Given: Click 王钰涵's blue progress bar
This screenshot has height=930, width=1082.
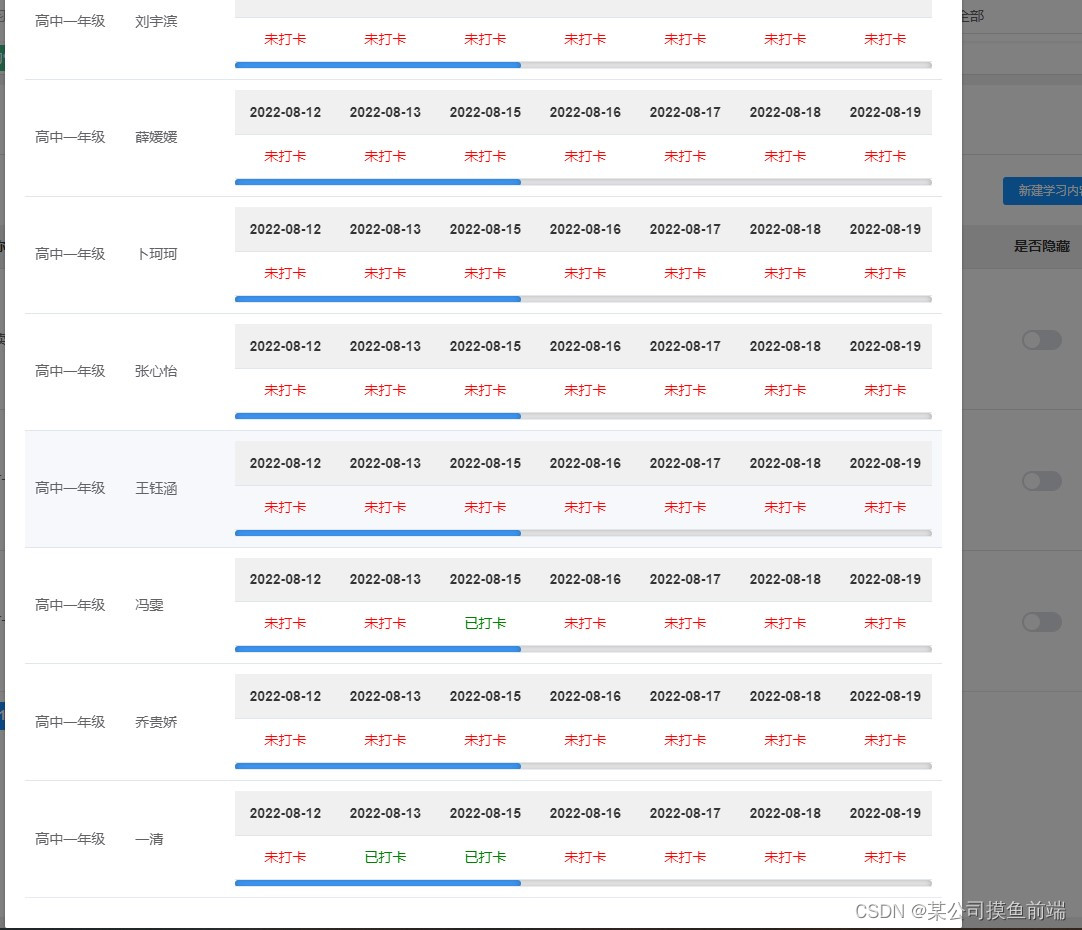Looking at the screenshot, I should tap(378, 533).
